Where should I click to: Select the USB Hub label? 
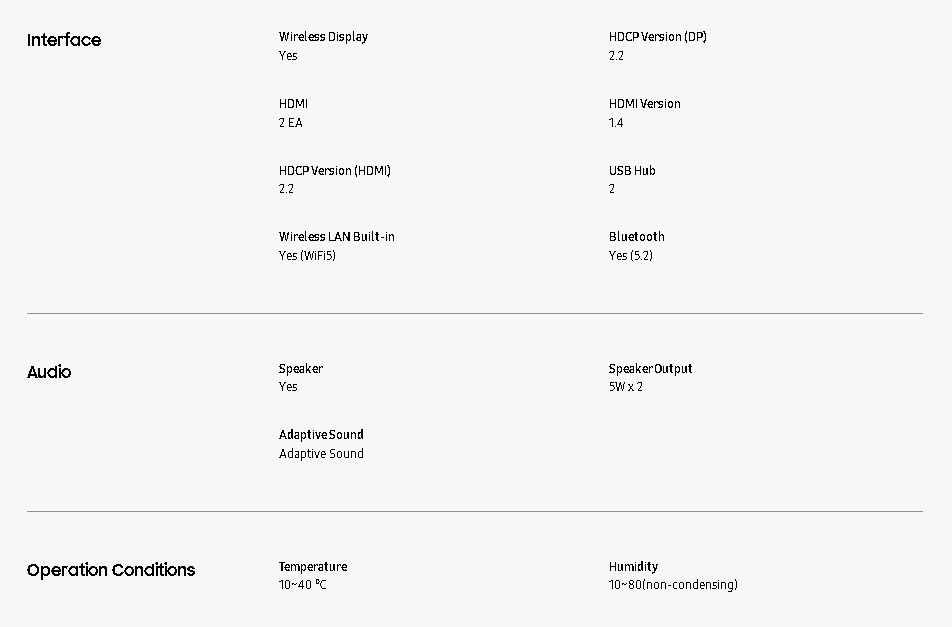coord(632,171)
